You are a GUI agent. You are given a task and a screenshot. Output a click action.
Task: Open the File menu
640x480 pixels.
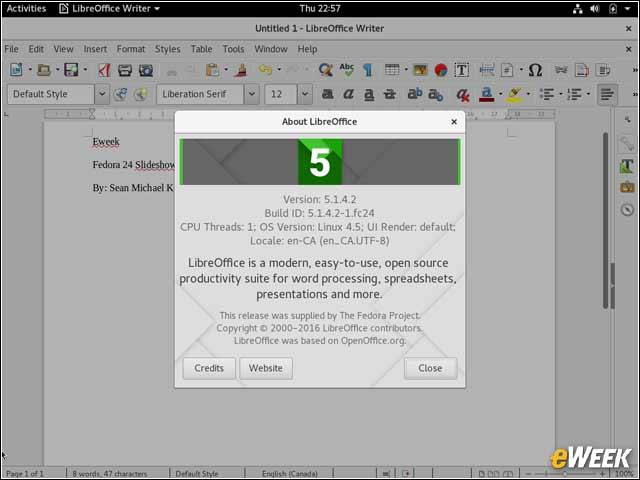pos(11,49)
